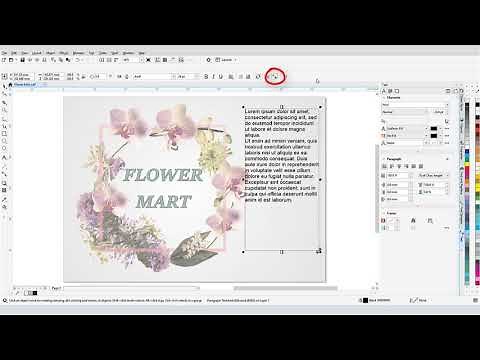
Task: Click the text fill color swatch in docker
Action: (x=433, y=128)
